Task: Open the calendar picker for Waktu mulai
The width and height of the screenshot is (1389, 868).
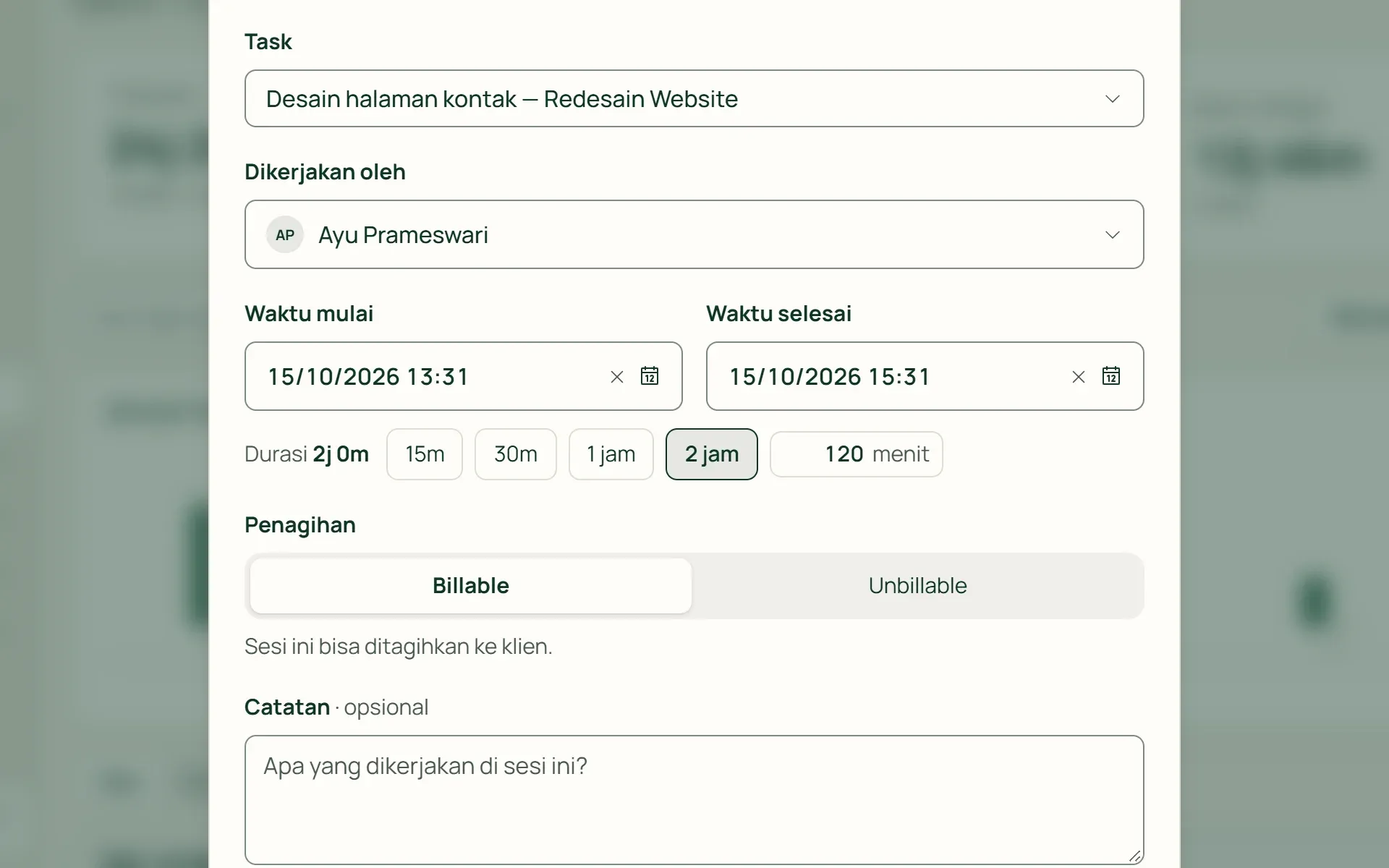Action: [650, 376]
